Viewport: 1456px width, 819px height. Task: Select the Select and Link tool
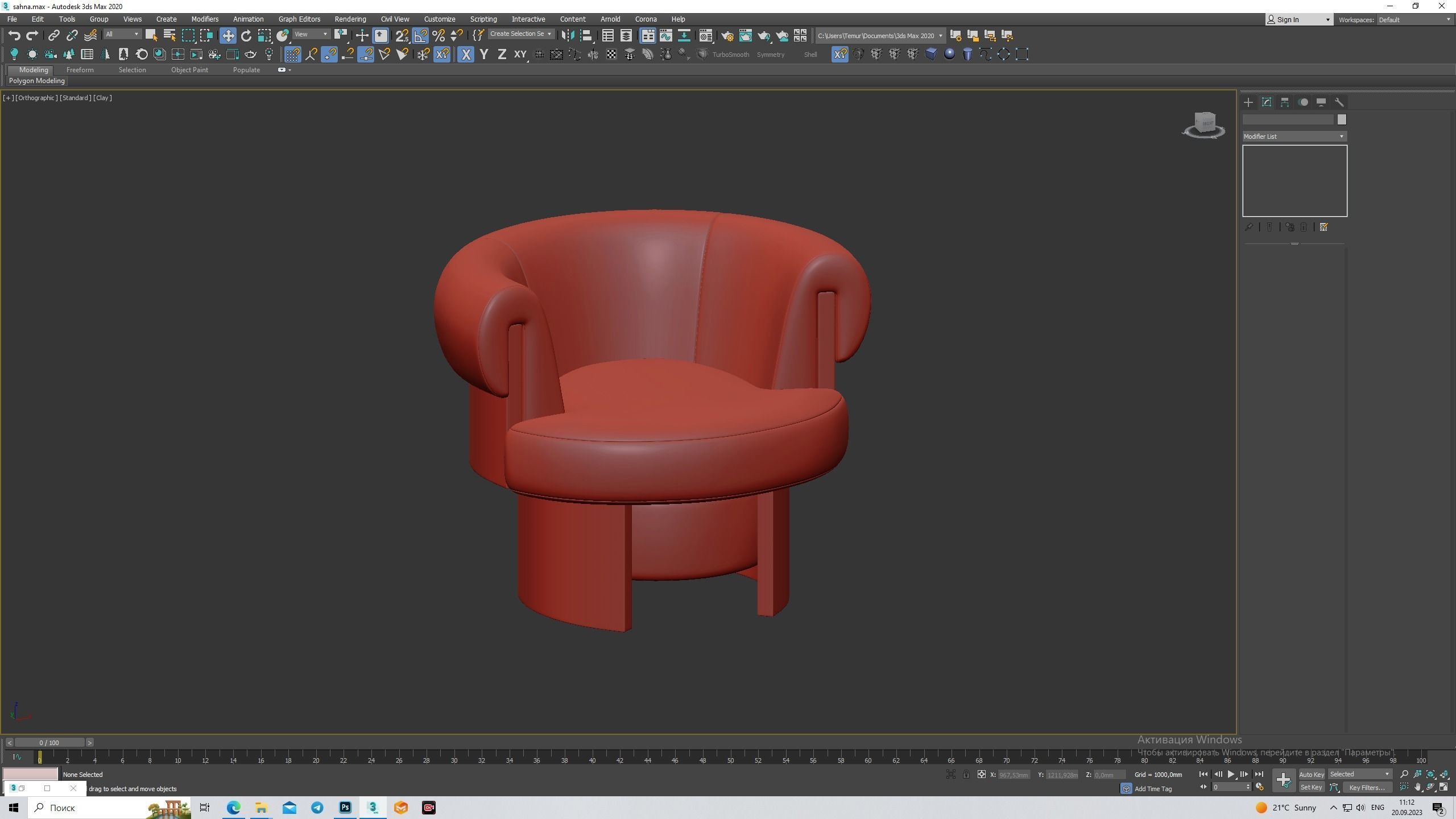point(53,36)
